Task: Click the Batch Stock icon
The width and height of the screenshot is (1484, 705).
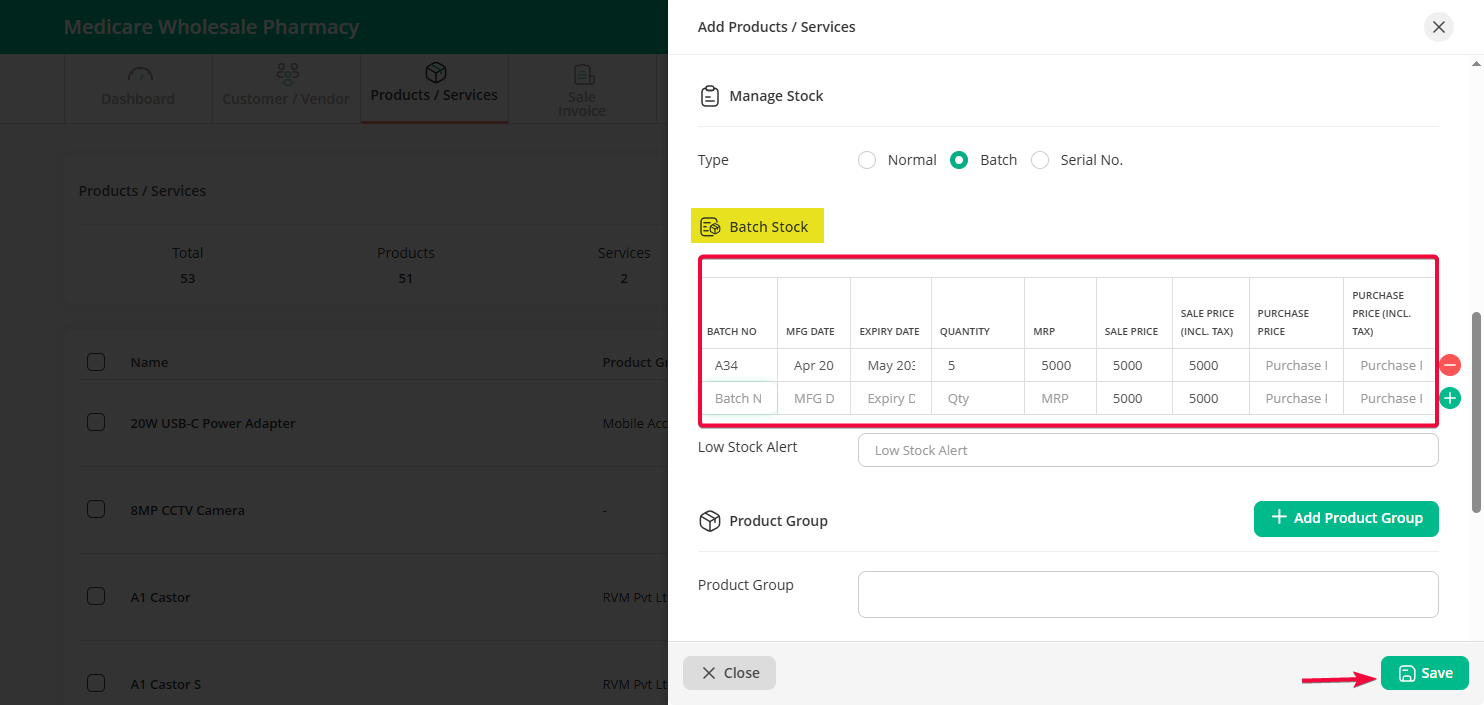Action: (x=710, y=227)
